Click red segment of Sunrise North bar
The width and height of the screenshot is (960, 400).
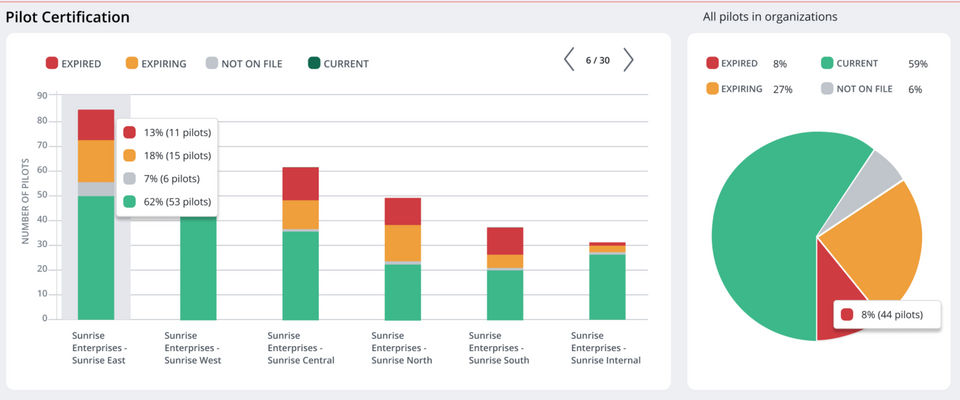[403, 211]
